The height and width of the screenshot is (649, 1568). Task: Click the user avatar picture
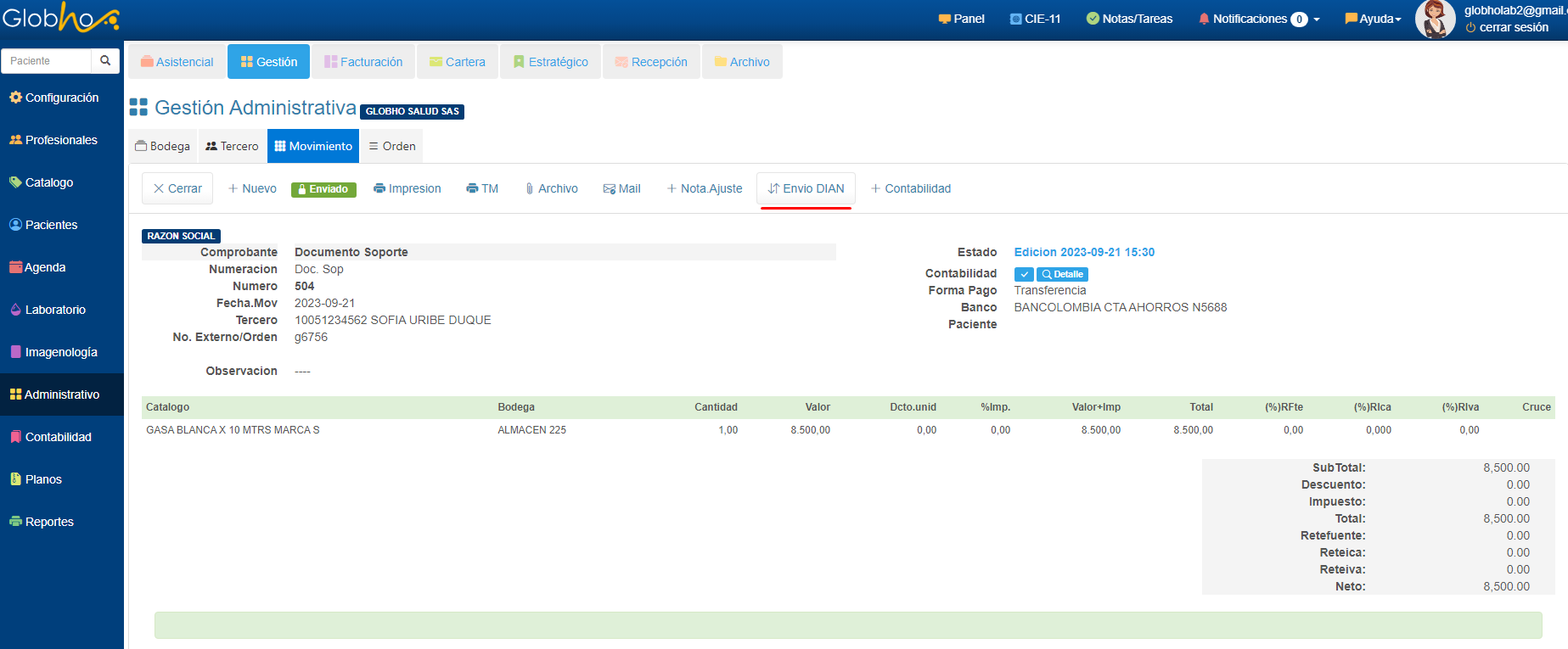coord(1435,20)
